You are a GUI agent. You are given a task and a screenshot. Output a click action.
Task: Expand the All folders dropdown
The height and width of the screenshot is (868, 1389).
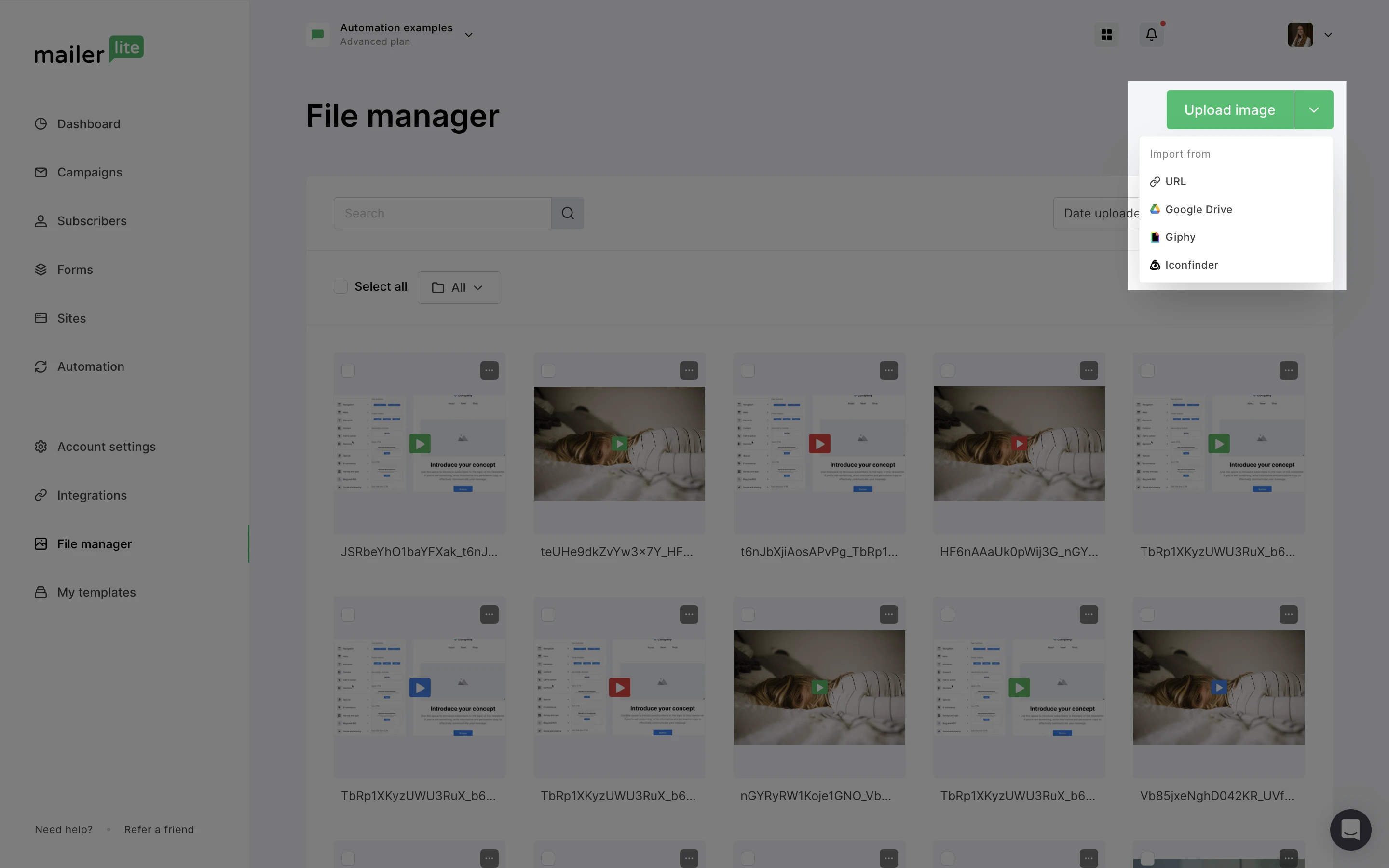(x=459, y=287)
